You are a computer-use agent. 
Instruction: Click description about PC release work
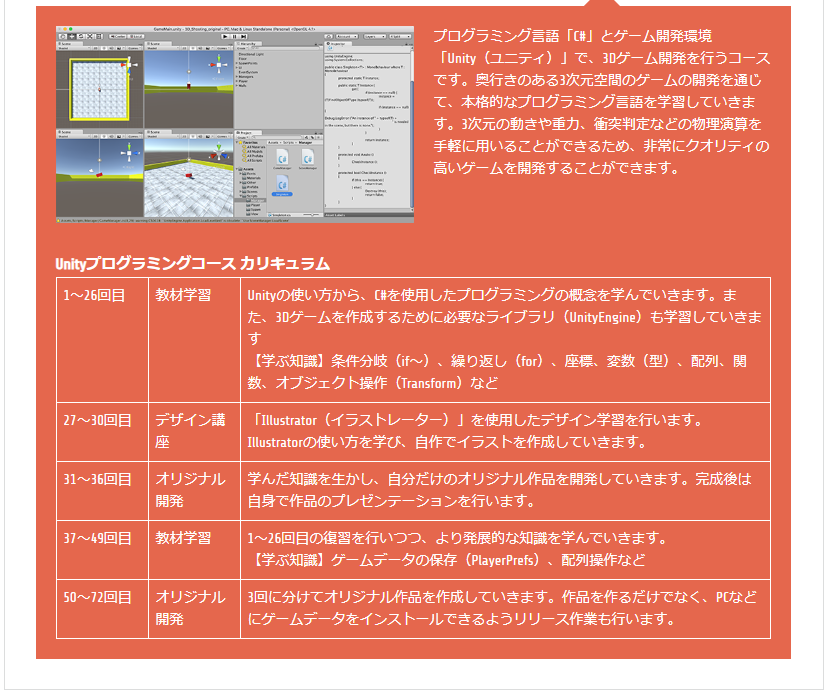[506, 609]
